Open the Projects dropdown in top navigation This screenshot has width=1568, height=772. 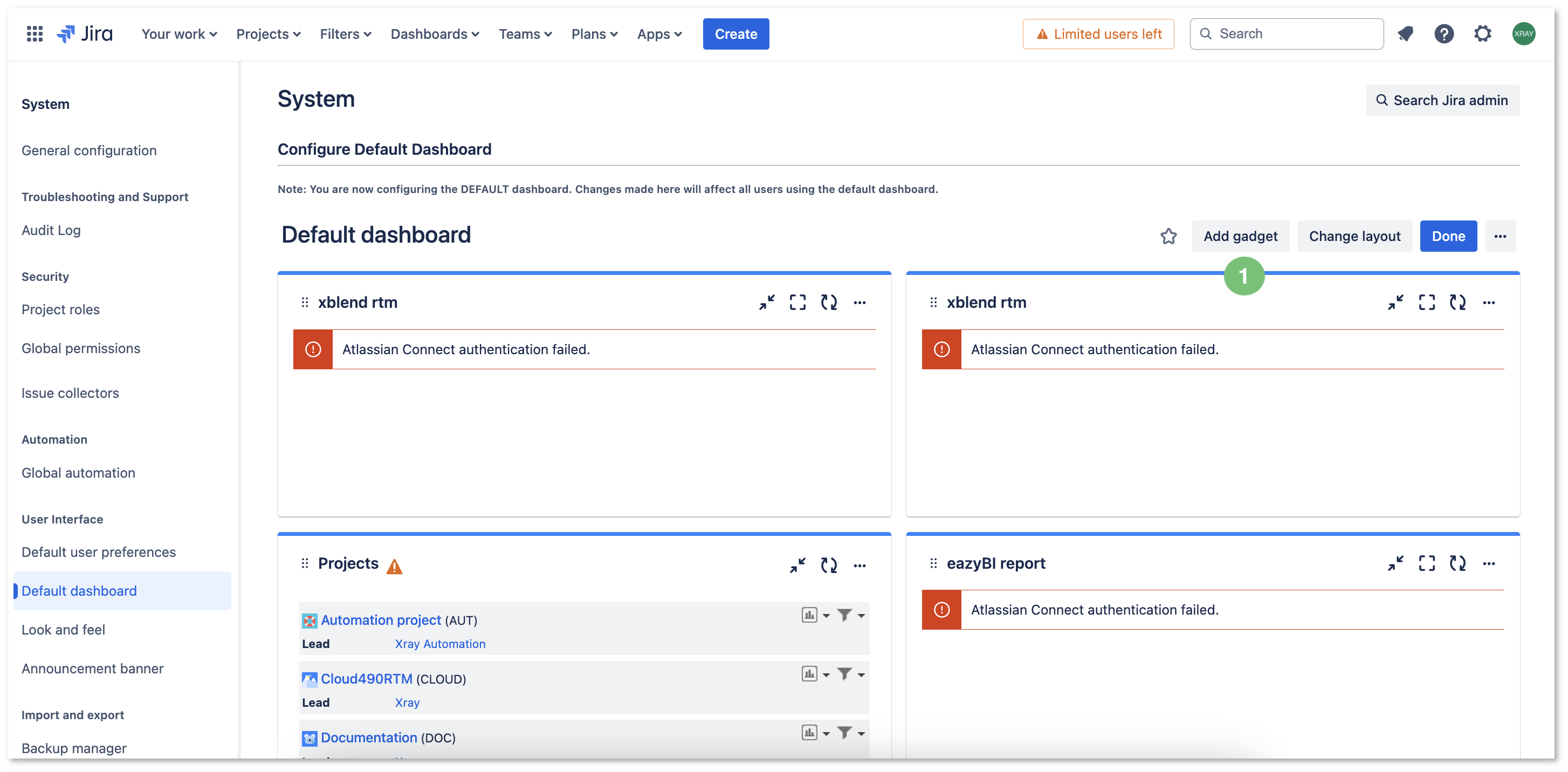pyautogui.click(x=269, y=34)
